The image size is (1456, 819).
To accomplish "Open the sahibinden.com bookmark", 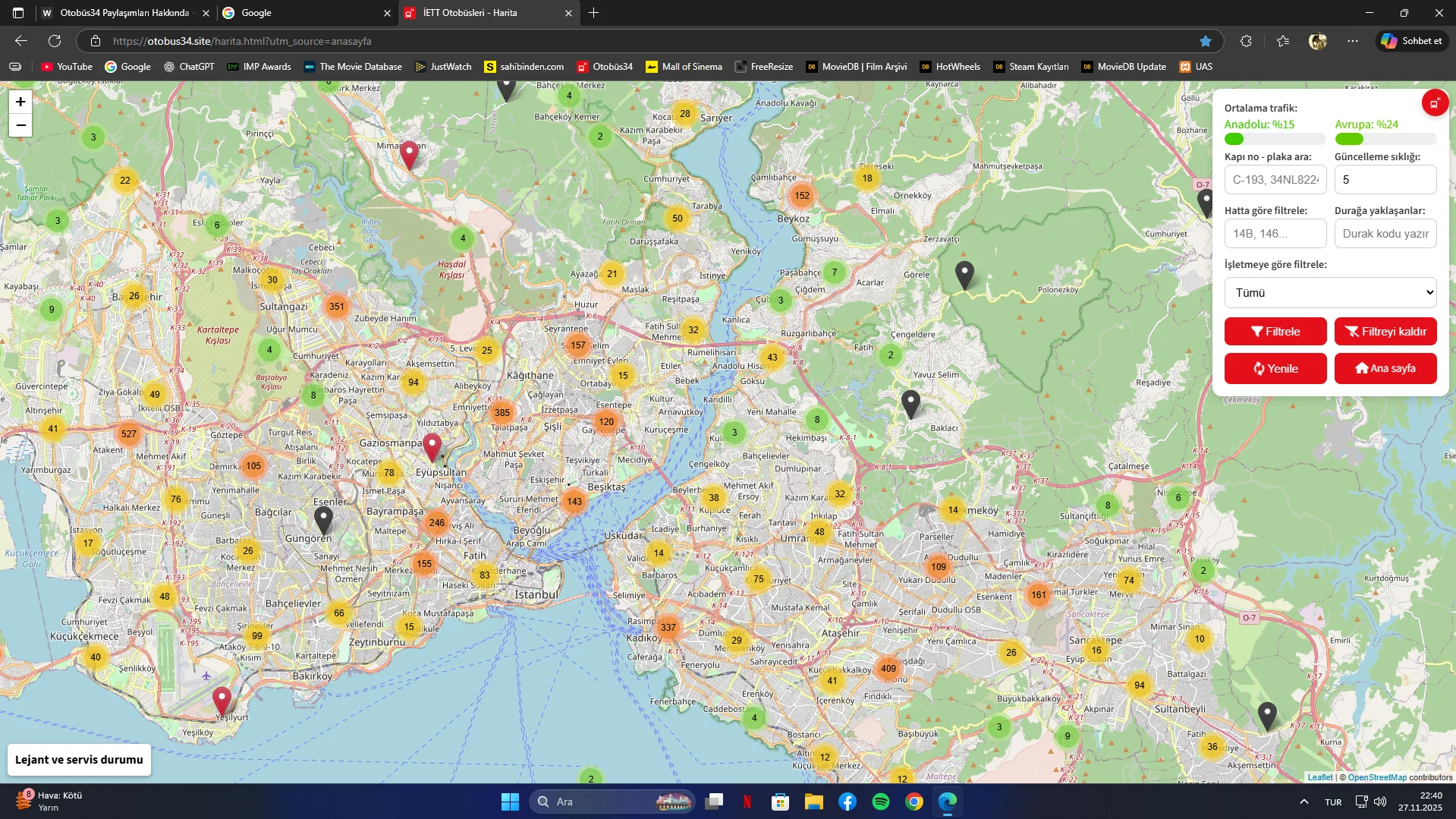I will 524,67.
